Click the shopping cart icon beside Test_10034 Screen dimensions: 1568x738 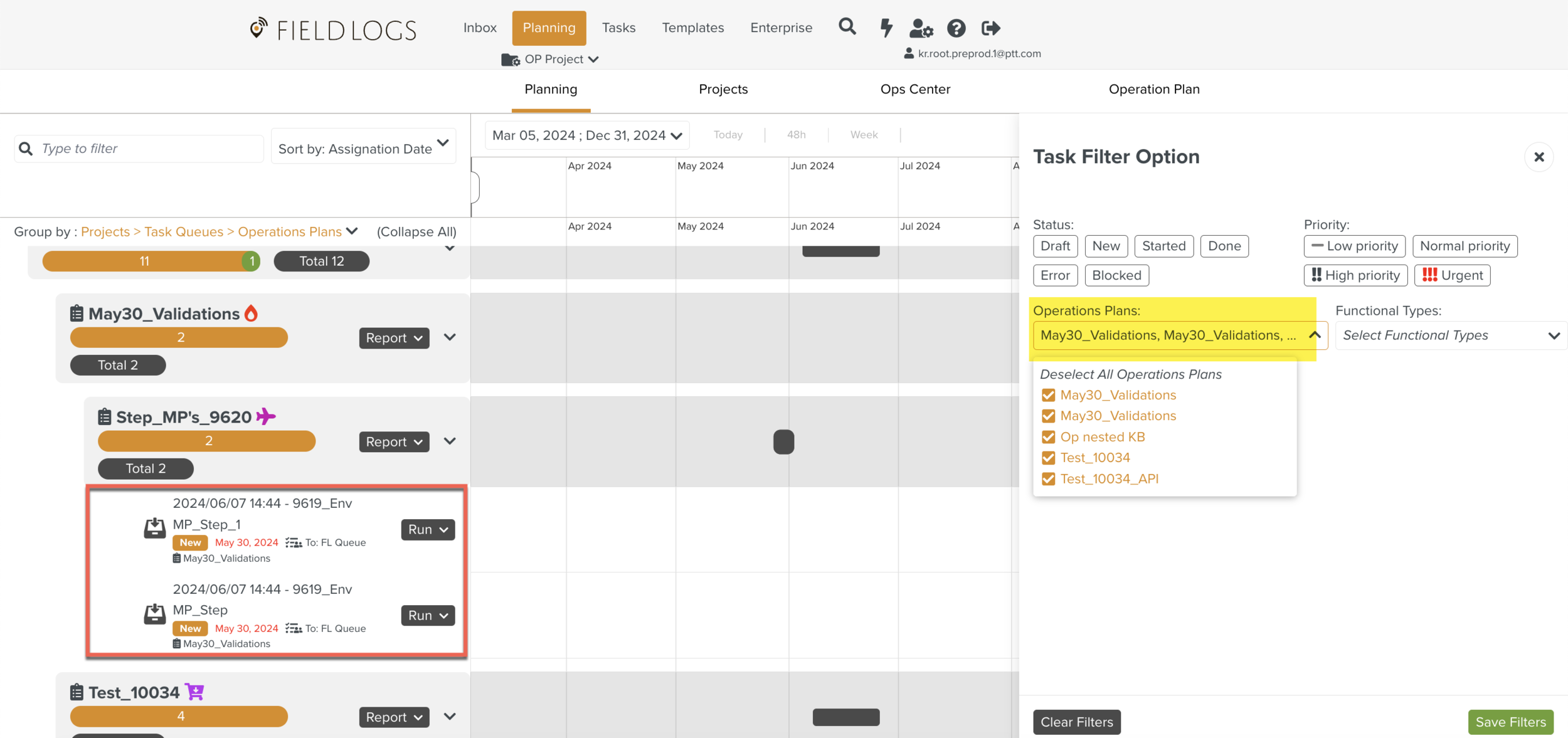point(195,692)
